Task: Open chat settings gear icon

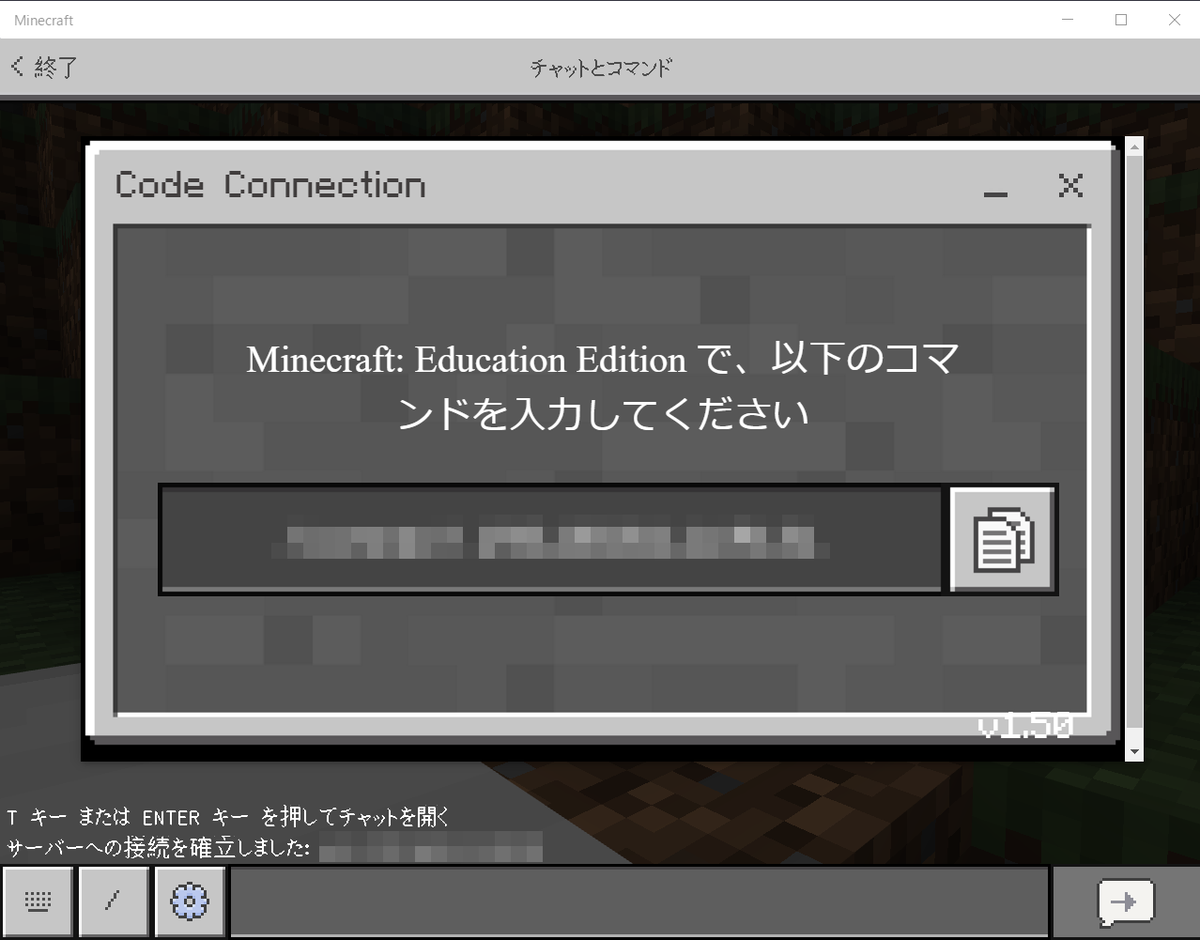Action: click(x=189, y=902)
